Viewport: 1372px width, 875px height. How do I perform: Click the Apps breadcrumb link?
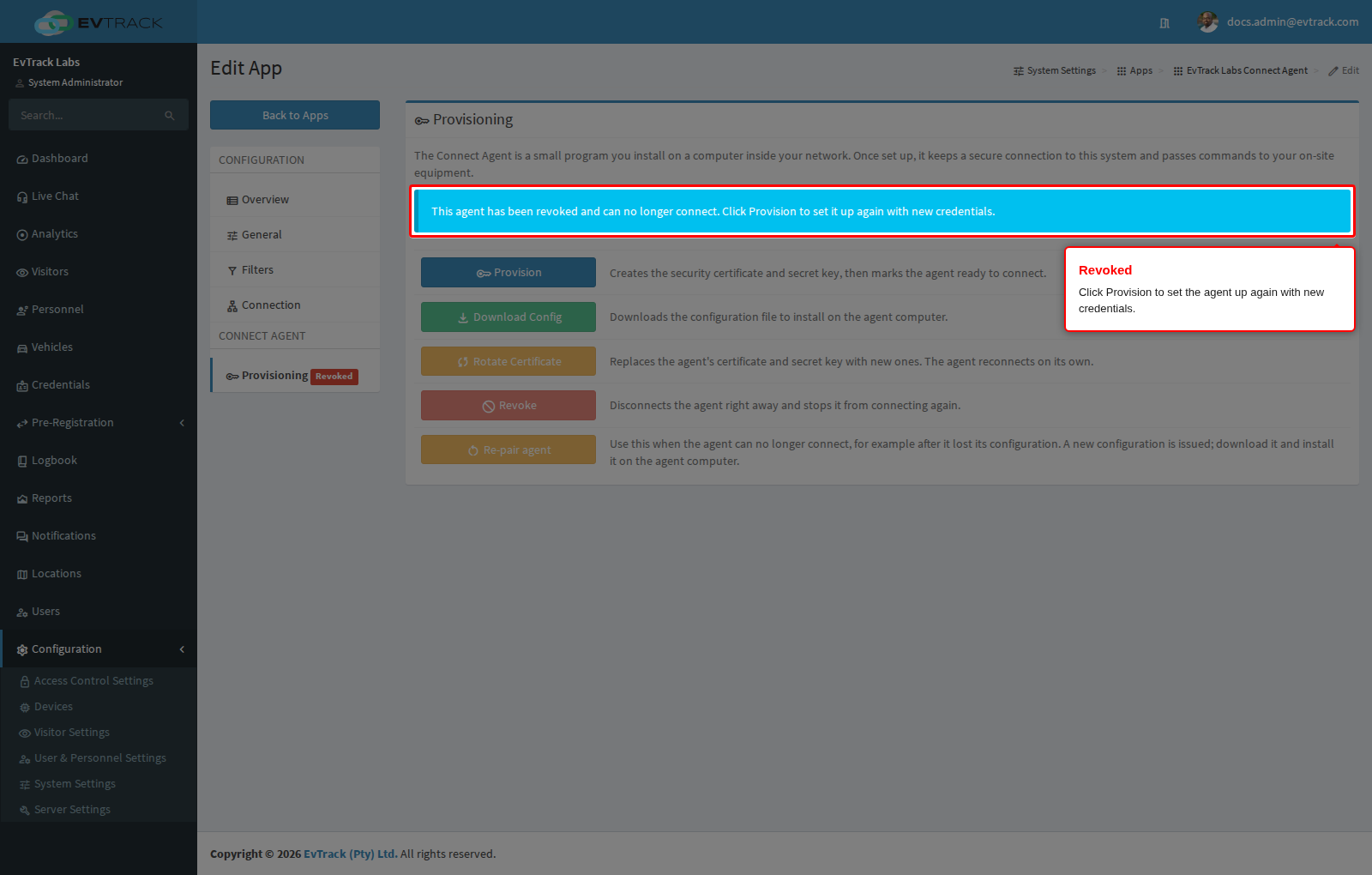click(x=1134, y=71)
